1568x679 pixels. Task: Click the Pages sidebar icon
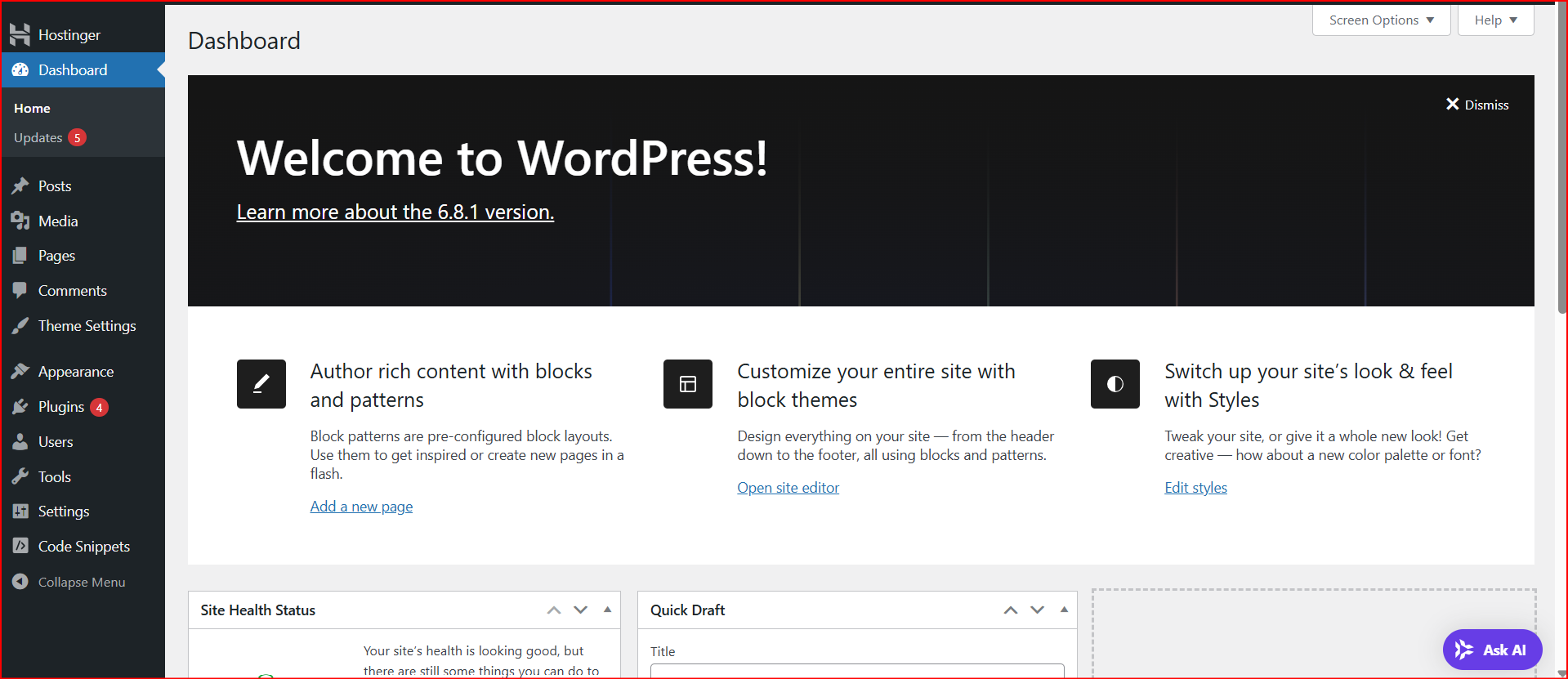pos(20,256)
